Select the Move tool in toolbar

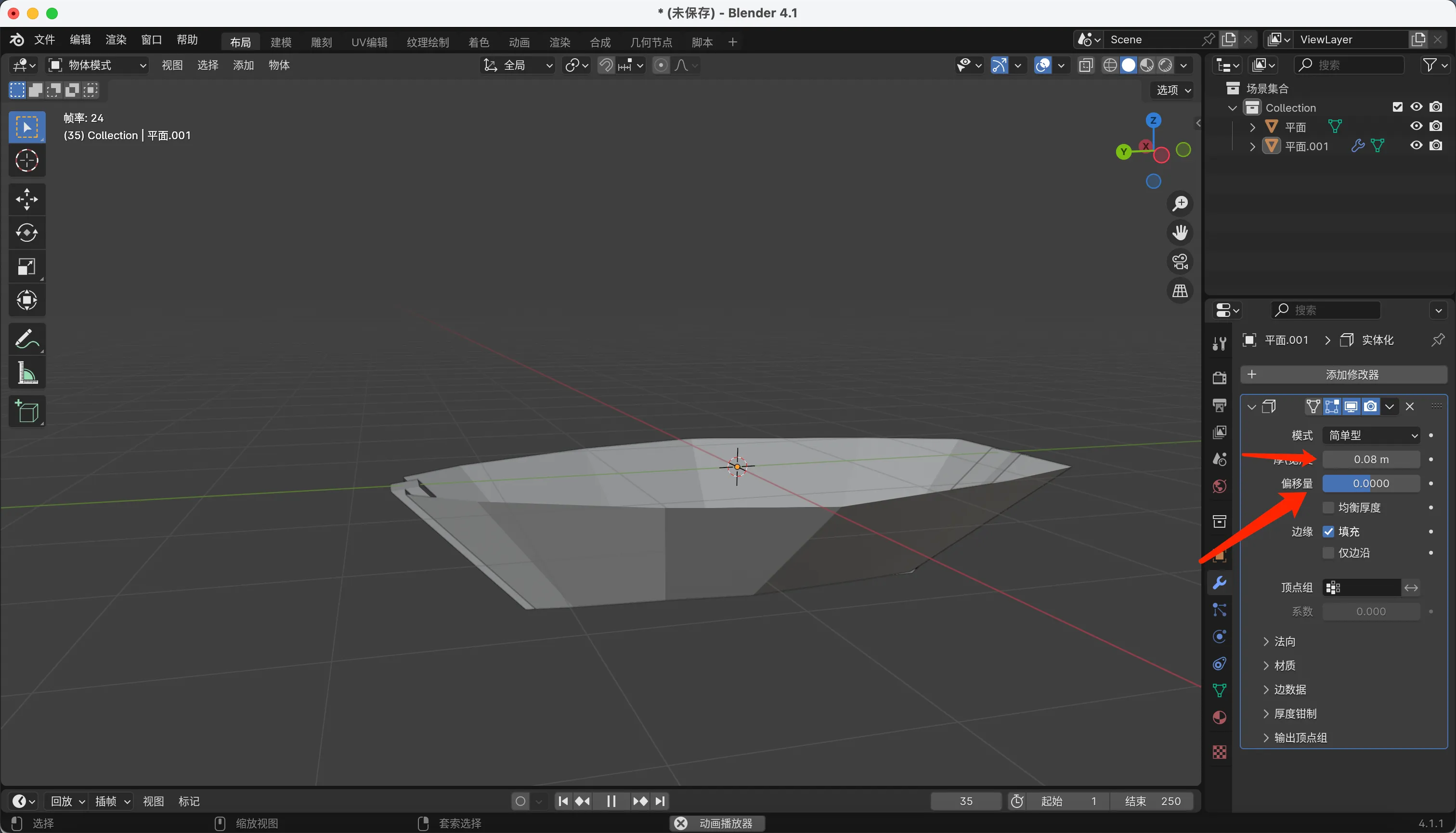pos(26,200)
